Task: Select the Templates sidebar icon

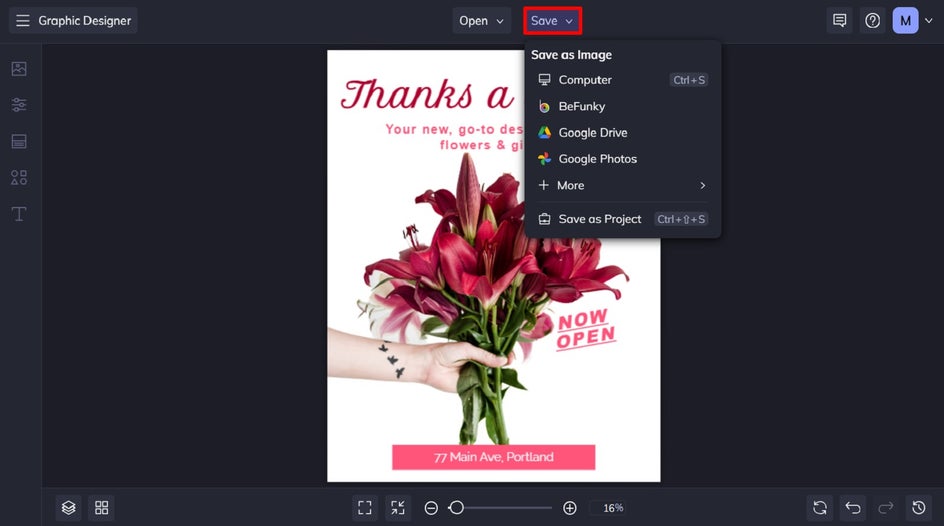Action: [19, 141]
